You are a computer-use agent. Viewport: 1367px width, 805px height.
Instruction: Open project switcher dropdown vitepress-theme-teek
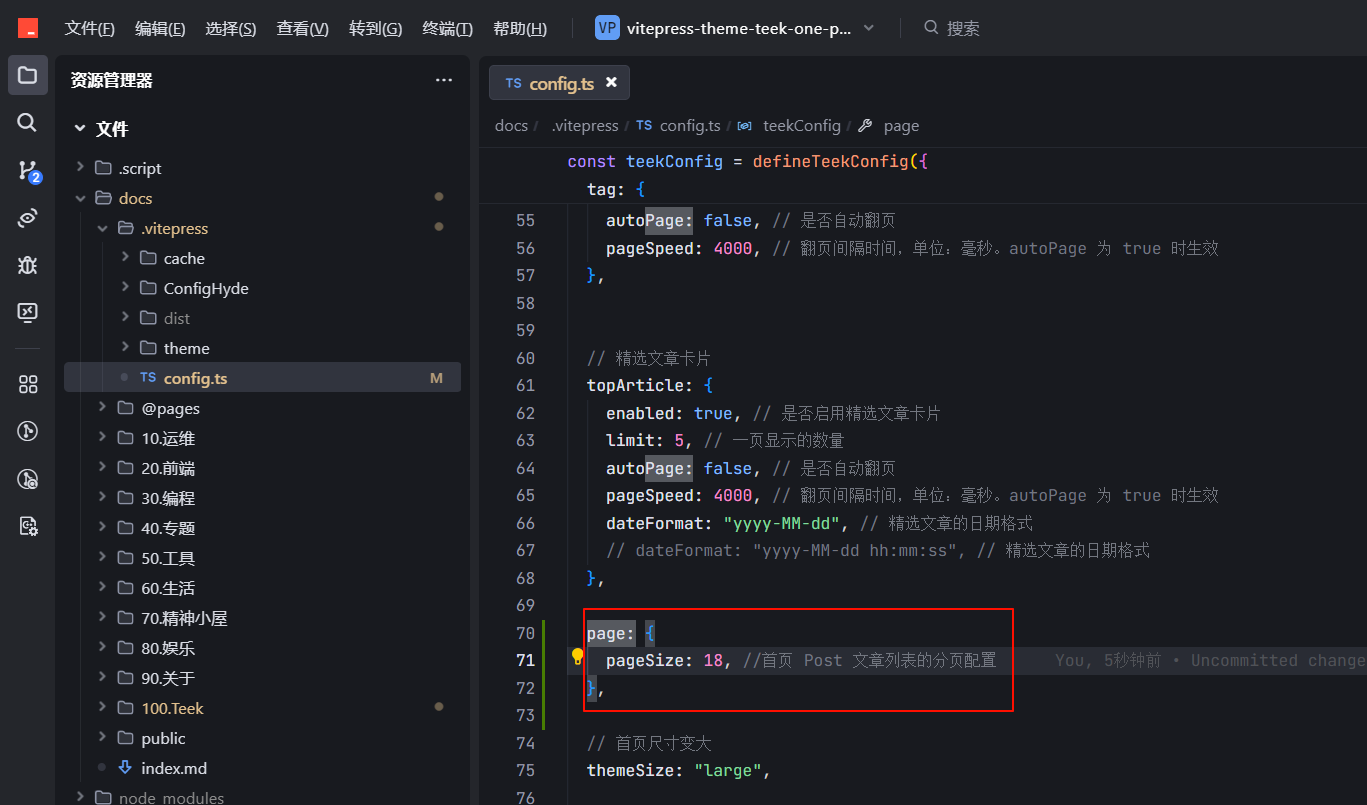pyautogui.click(x=735, y=28)
